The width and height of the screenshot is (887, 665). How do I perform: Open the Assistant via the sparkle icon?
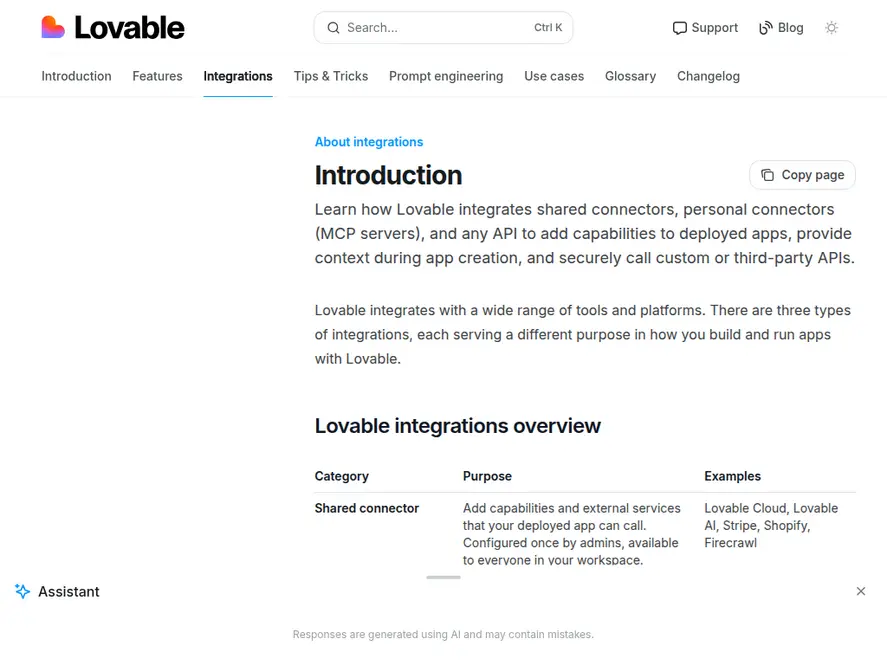coord(22,591)
